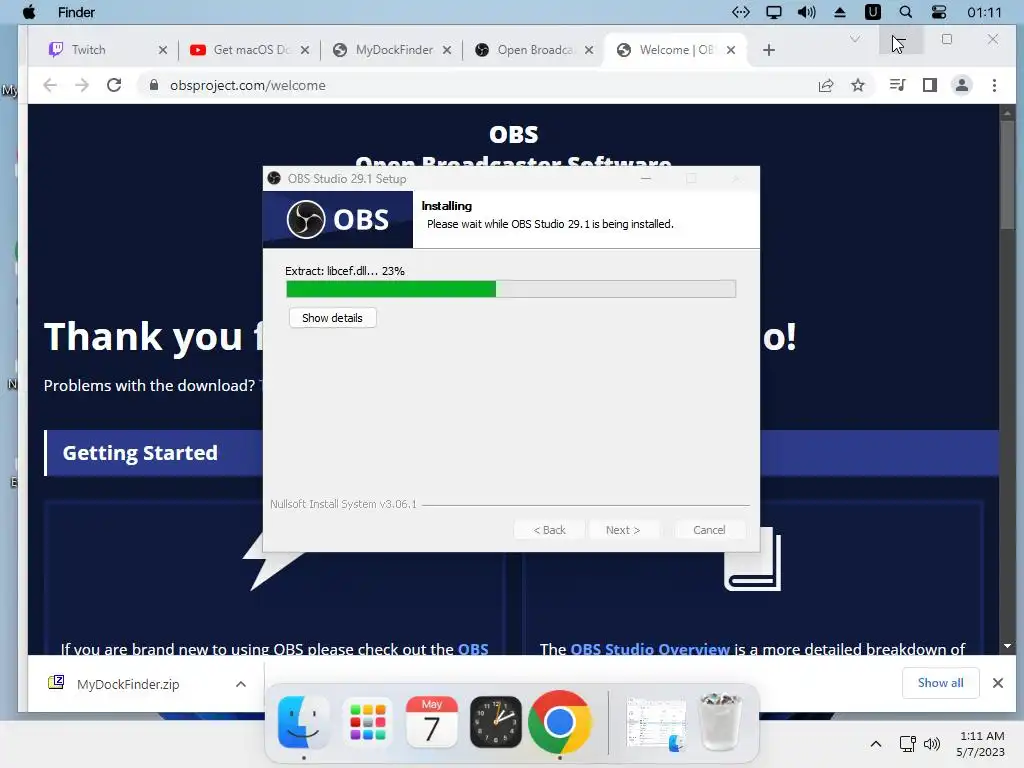Close the Twitch tab
Image resolution: width=1024 pixels, height=768 pixels.
tap(163, 50)
